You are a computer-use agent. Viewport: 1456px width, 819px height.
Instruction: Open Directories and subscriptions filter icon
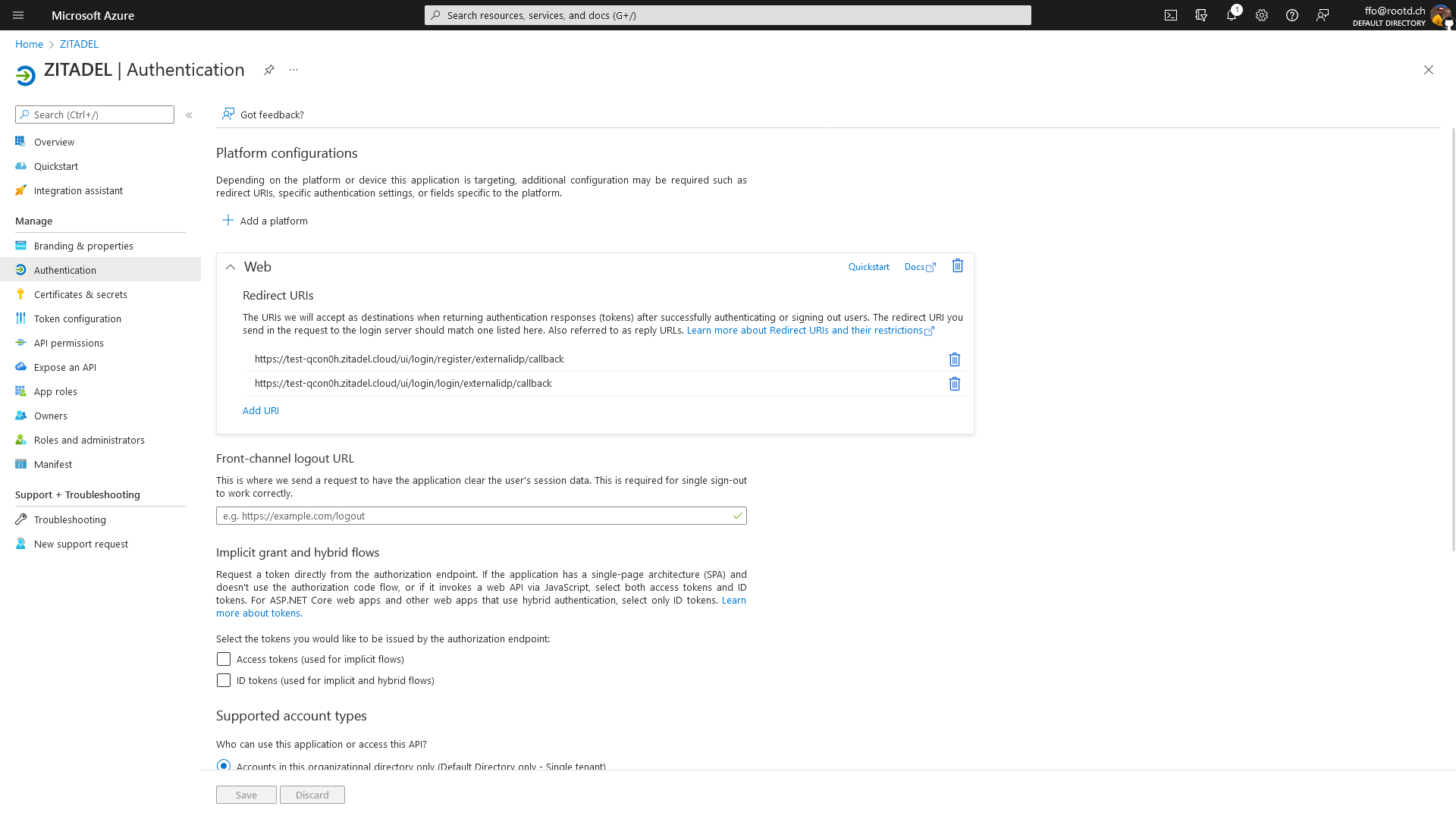click(1201, 15)
